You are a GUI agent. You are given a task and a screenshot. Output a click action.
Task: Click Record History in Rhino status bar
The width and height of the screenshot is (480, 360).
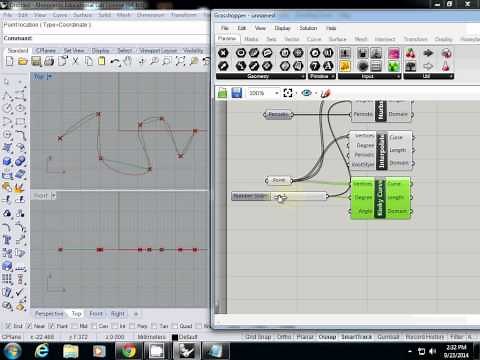click(424, 337)
